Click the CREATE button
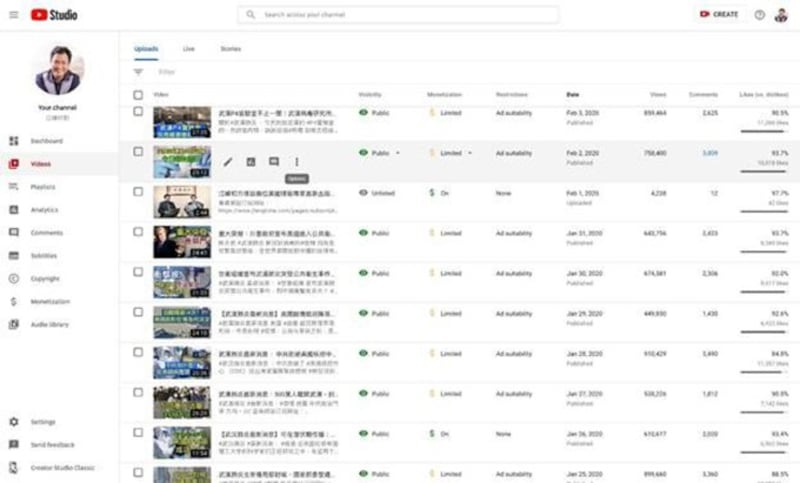Image resolution: width=800 pixels, height=483 pixels. (719, 15)
